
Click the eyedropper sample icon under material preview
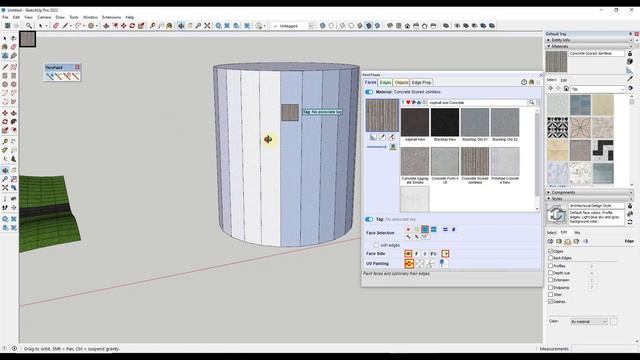pos(382,137)
